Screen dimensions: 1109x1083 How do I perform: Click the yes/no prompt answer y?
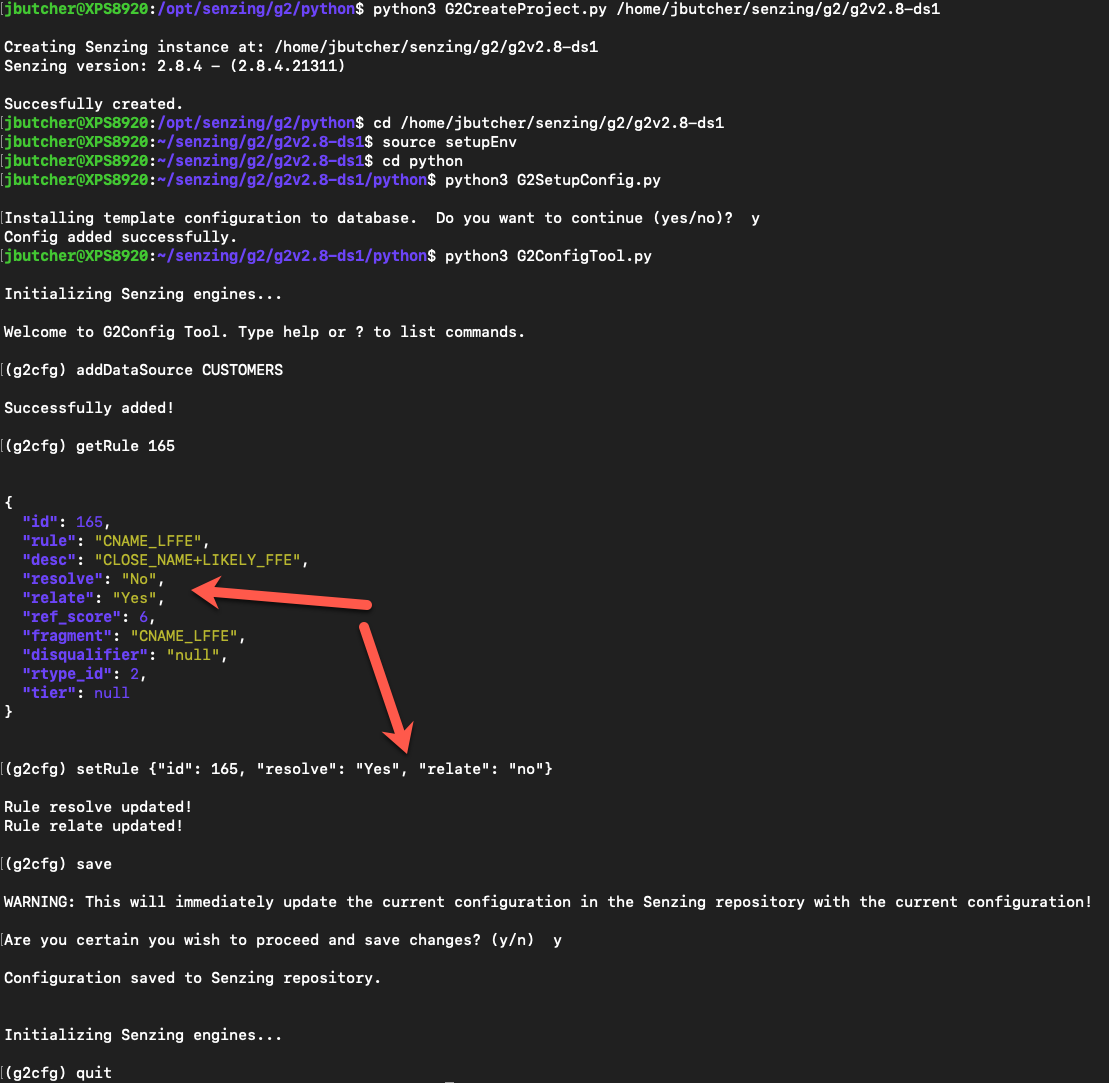[755, 219]
